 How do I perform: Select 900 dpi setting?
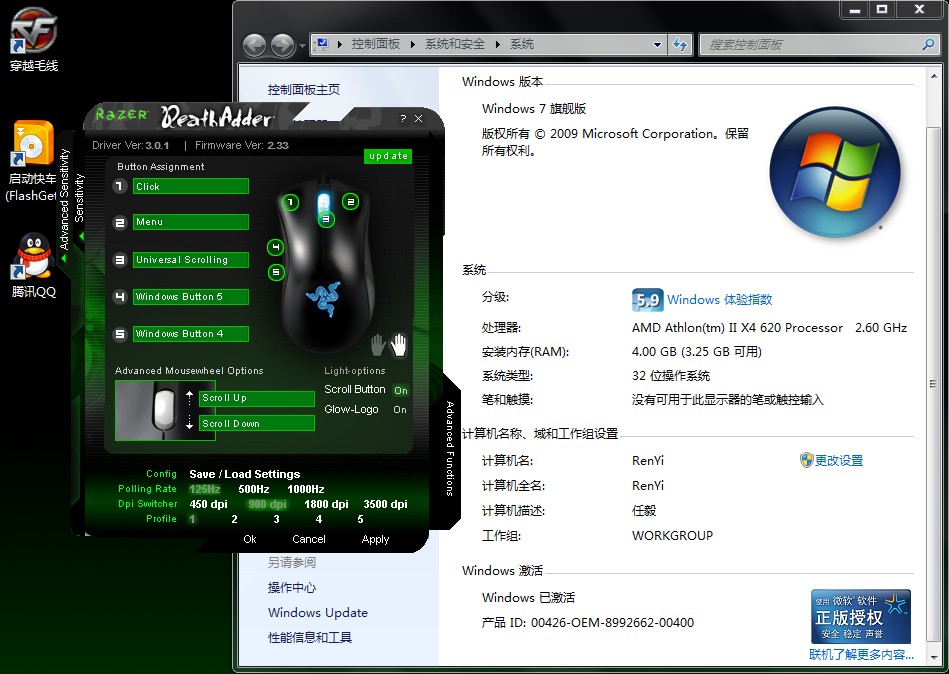[x=267, y=504]
